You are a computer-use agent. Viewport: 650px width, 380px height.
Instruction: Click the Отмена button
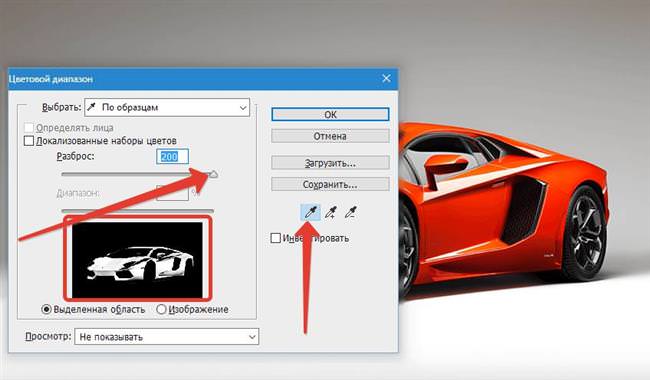(330, 136)
